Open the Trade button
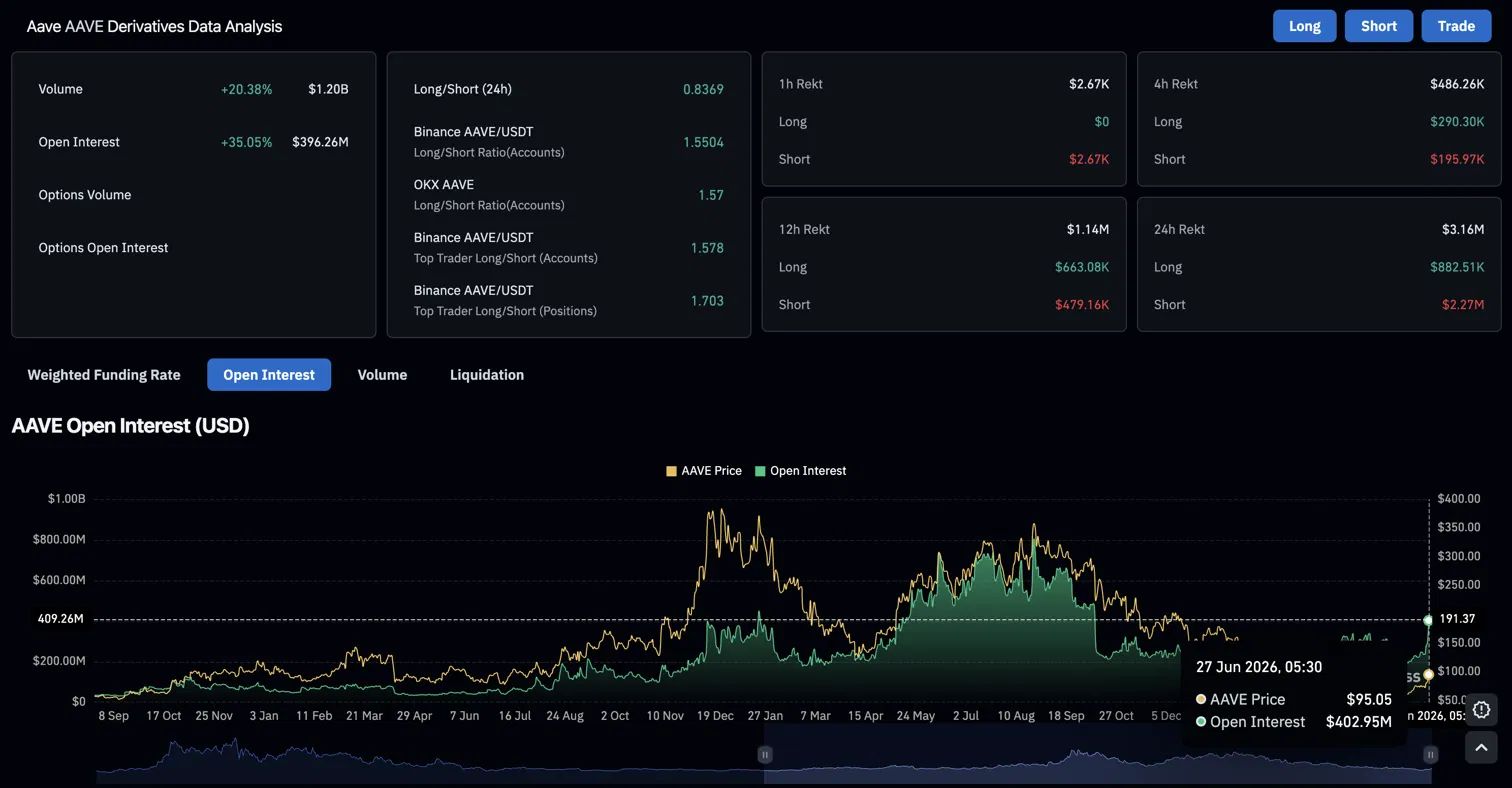 click(x=1456, y=26)
